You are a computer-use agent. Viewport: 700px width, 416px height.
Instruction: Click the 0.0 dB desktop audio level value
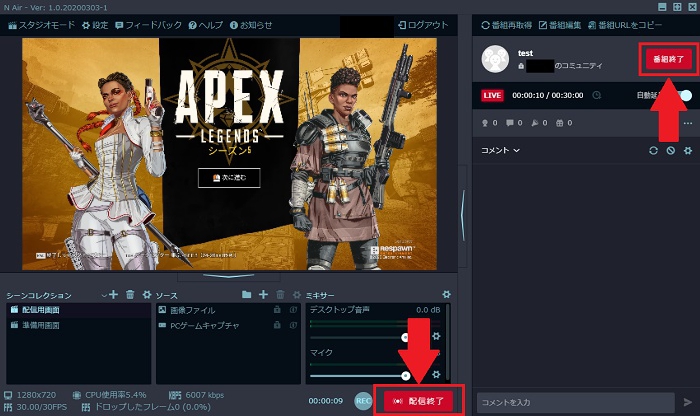[428, 310]
